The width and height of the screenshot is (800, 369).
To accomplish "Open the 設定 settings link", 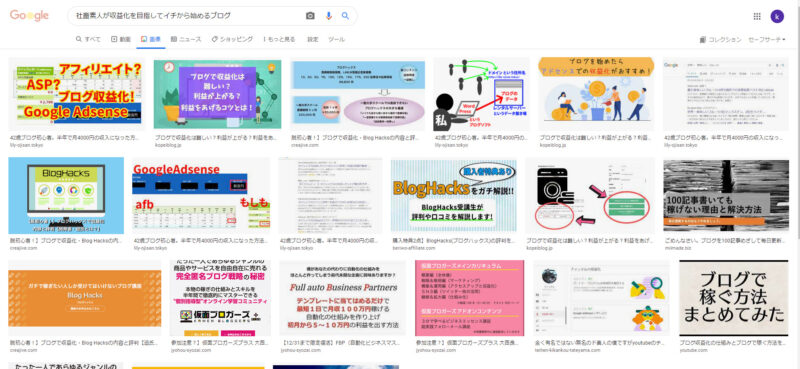I will click(313, 39).
